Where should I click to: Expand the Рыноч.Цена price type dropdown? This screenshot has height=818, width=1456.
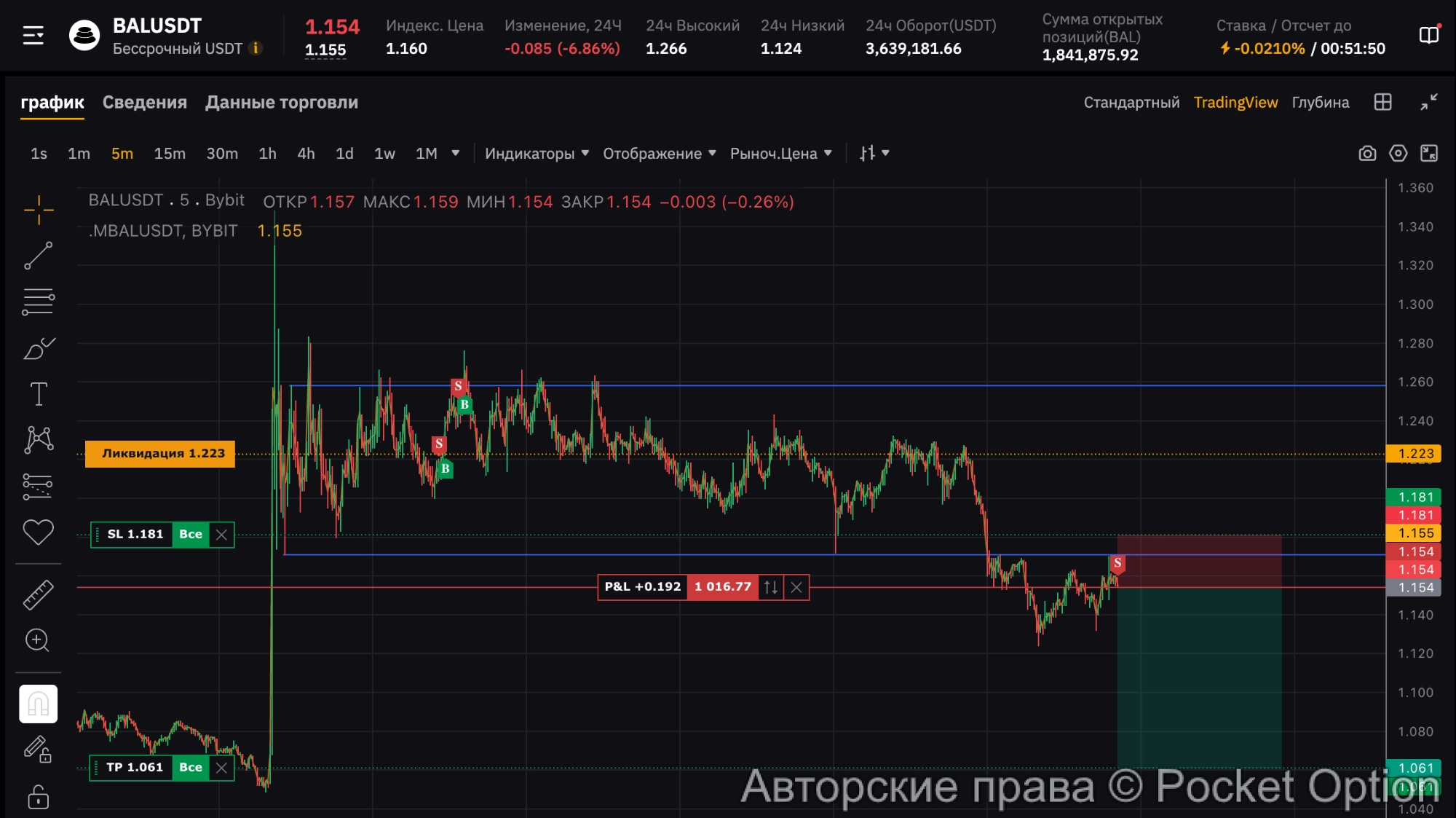coord(780,153)
